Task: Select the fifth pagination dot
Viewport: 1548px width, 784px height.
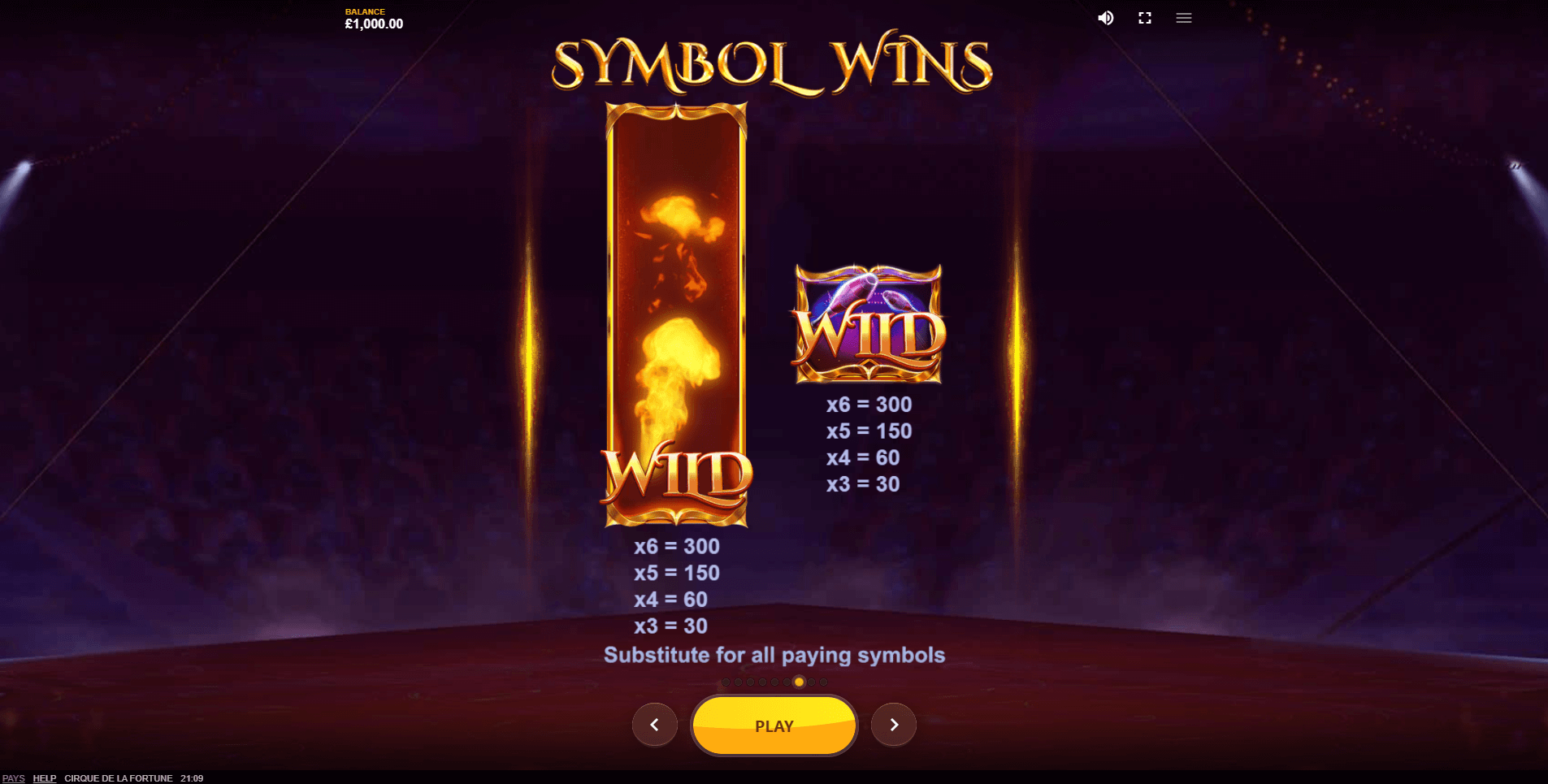Action: pyautogui.click(x=774, y=682)
